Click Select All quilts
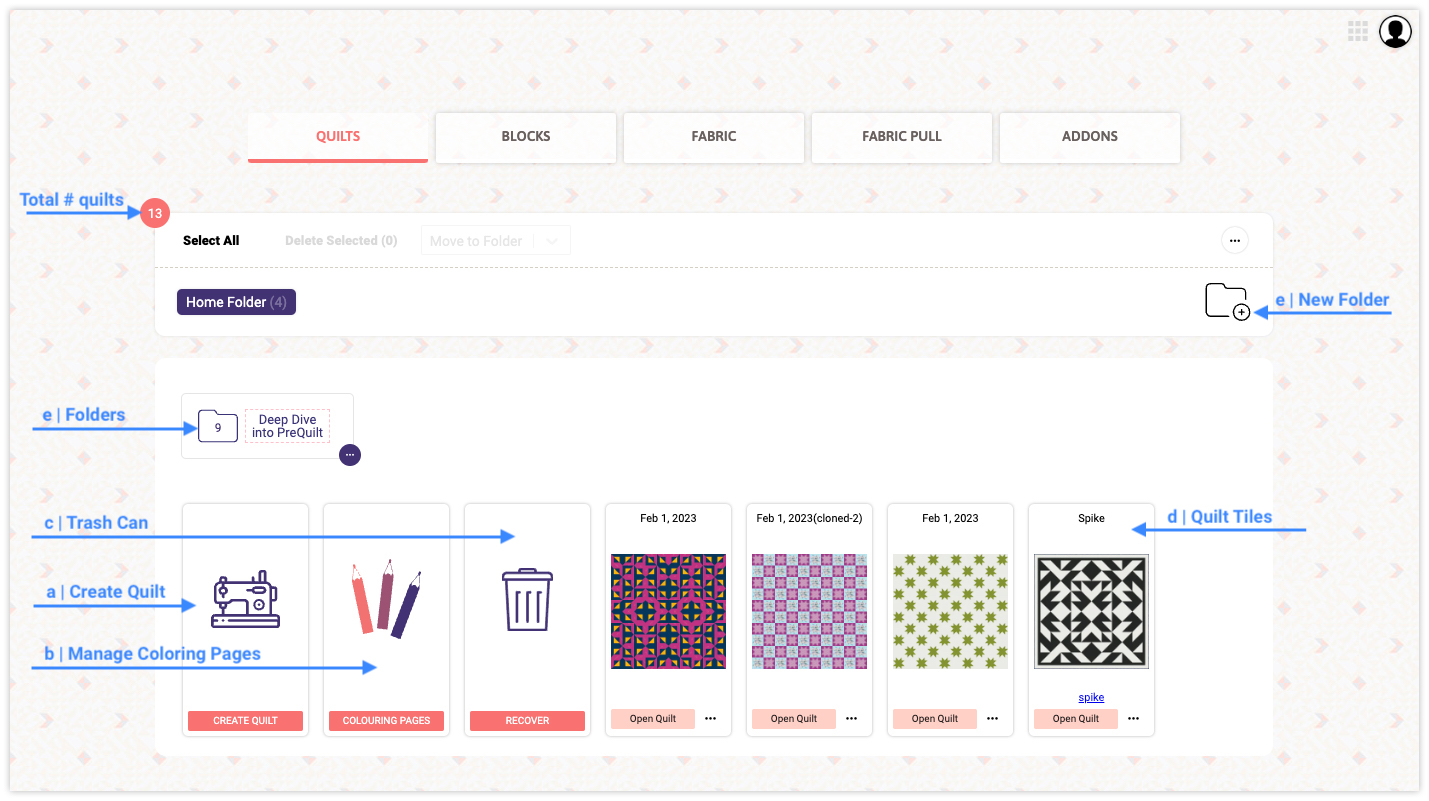Viewport: 1429px width, 801px height. (211, 241)
